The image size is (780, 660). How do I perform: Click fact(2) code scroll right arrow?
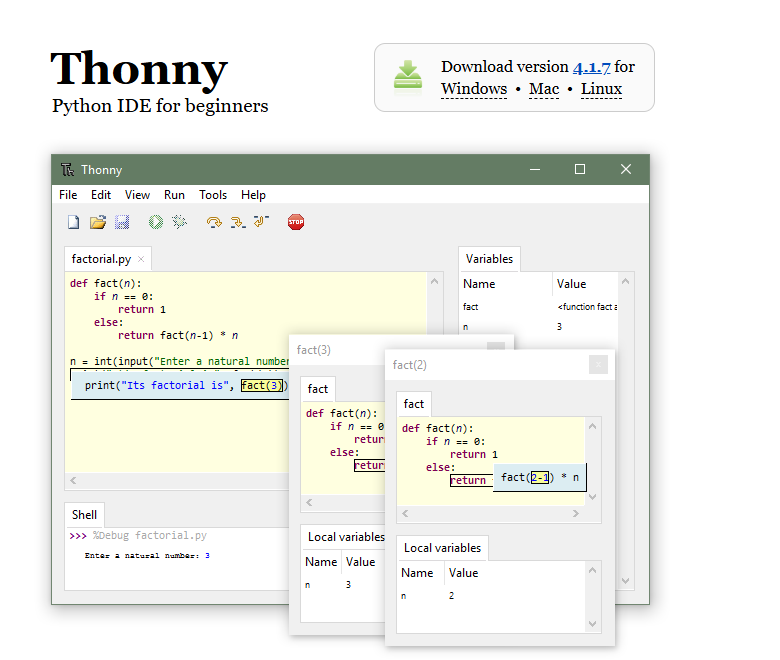pos(576,513)
